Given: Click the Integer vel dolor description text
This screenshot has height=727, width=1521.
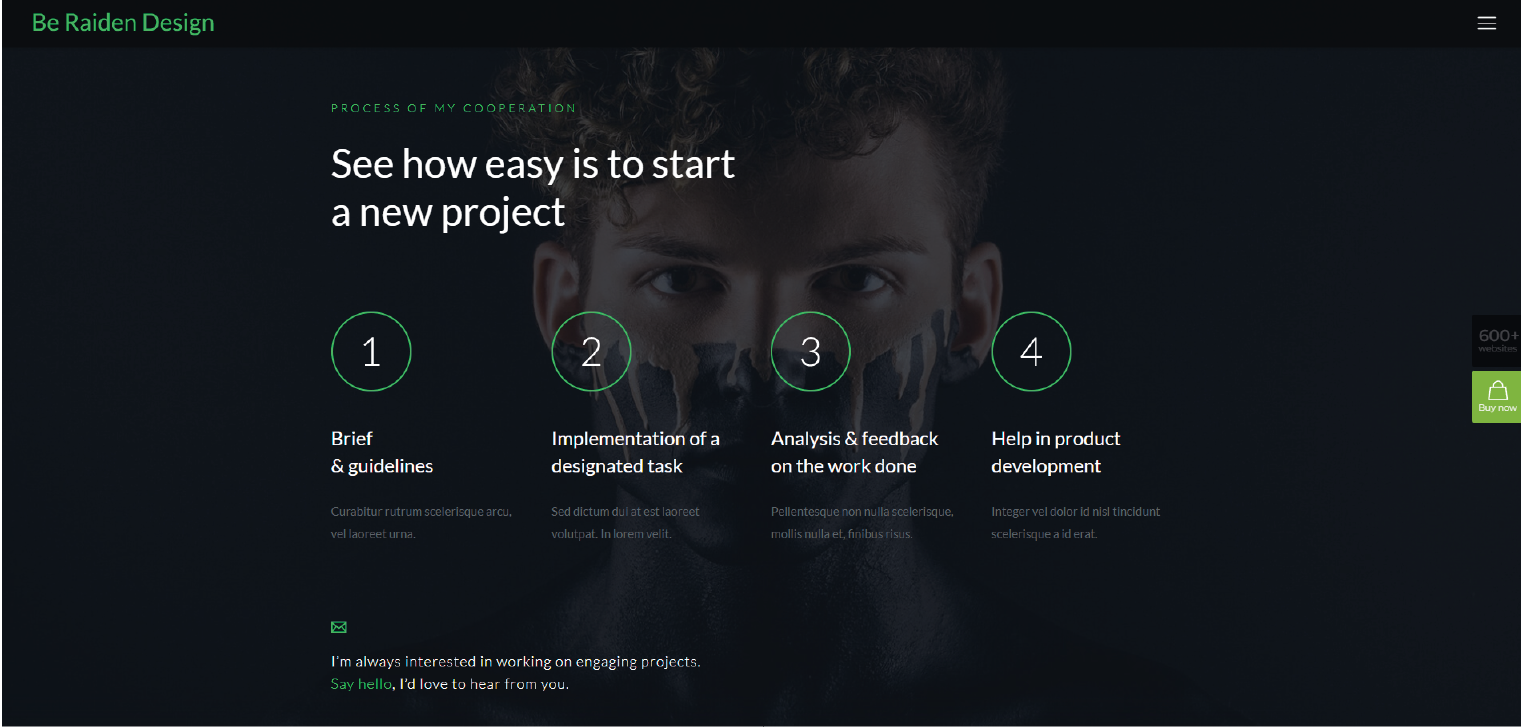Looking at the screenshot, I should click(1076, 522).
